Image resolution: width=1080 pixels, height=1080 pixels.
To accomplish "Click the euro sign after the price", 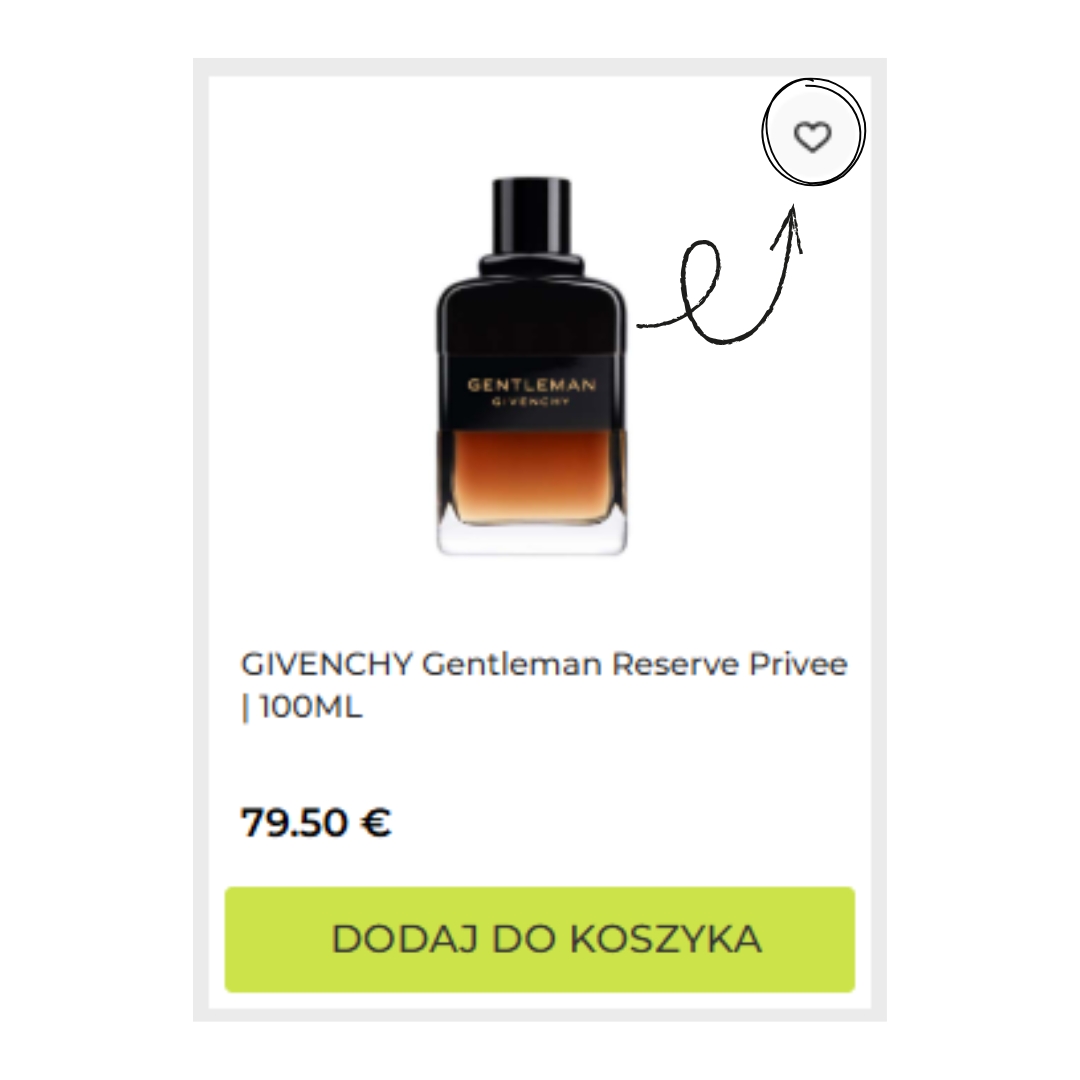I will [376, 822].
